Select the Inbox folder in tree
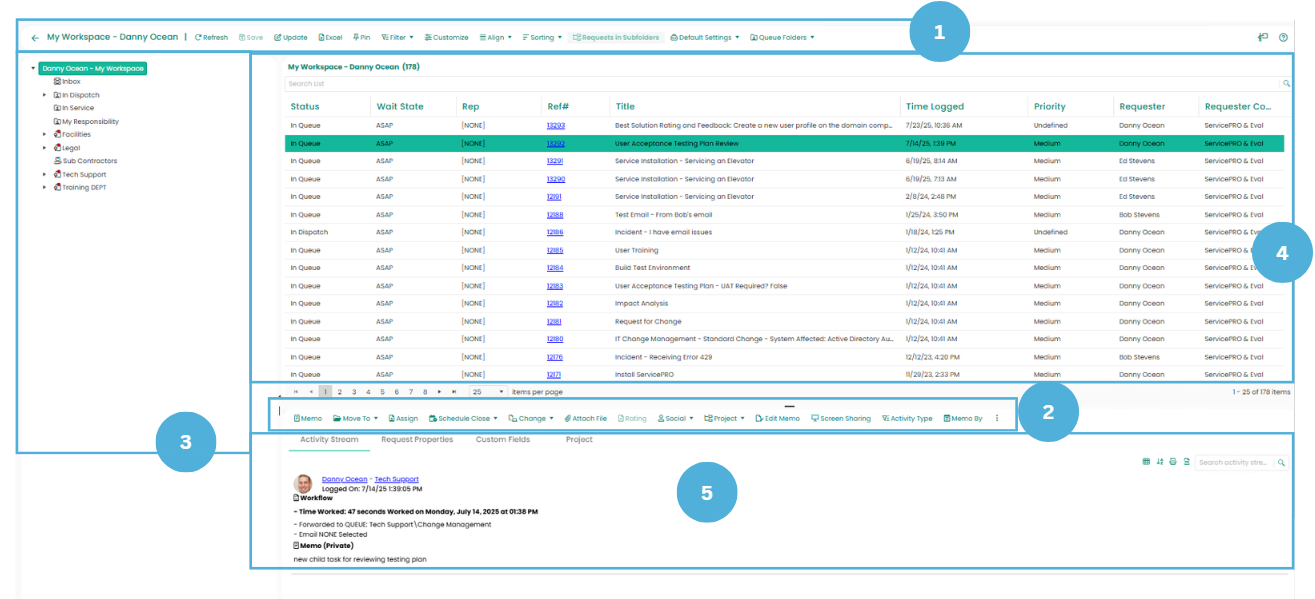The width and height of the screenshot is (1315, 599). 70,82
